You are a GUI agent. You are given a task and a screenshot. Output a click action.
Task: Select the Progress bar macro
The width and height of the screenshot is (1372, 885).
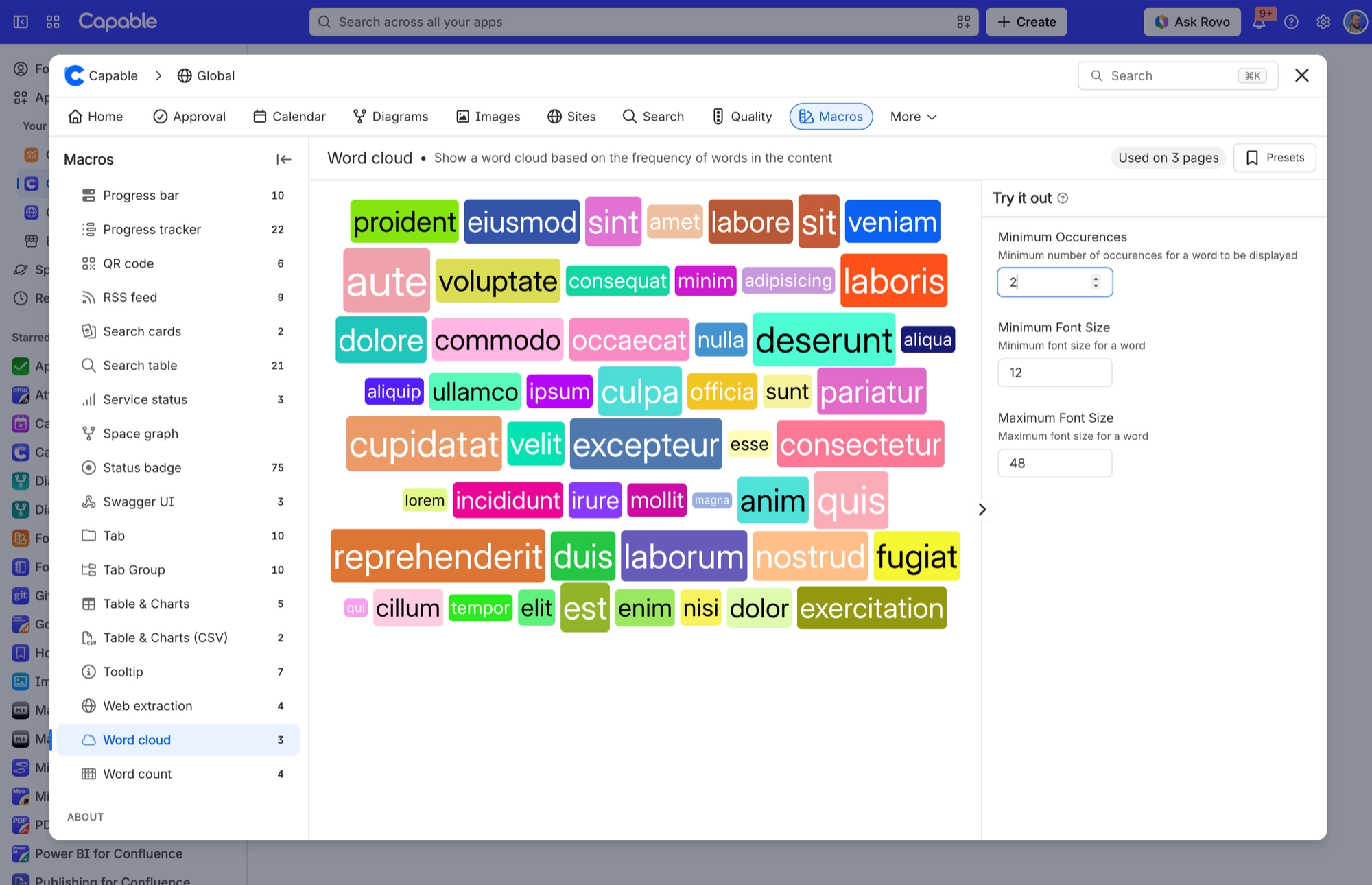[x=178, y=196]
